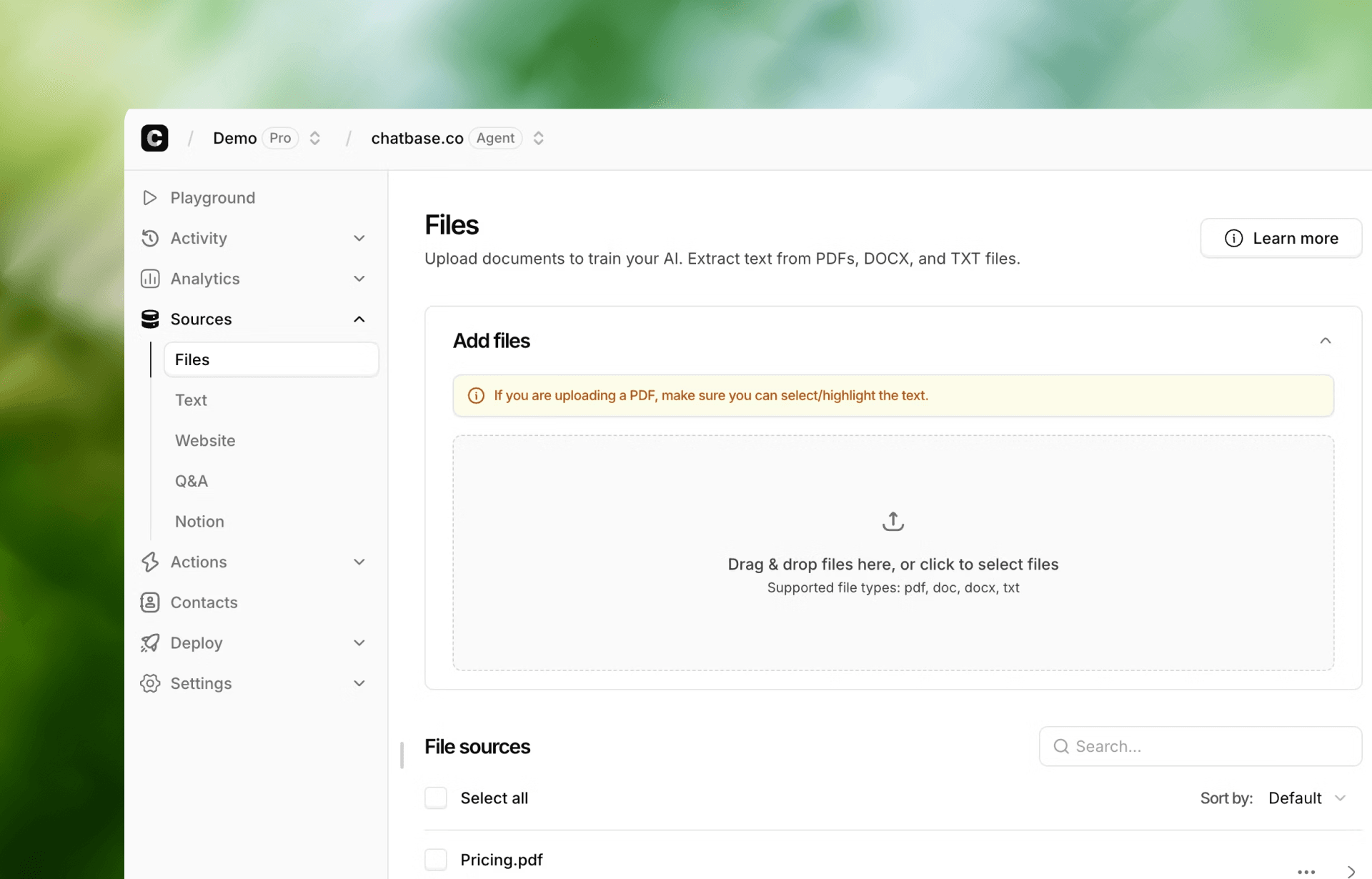Click the Analytics chart icon
Image resolution: width=1372 pixels, height=879 pixels.
pyautogui.click(x=150, y=279)
